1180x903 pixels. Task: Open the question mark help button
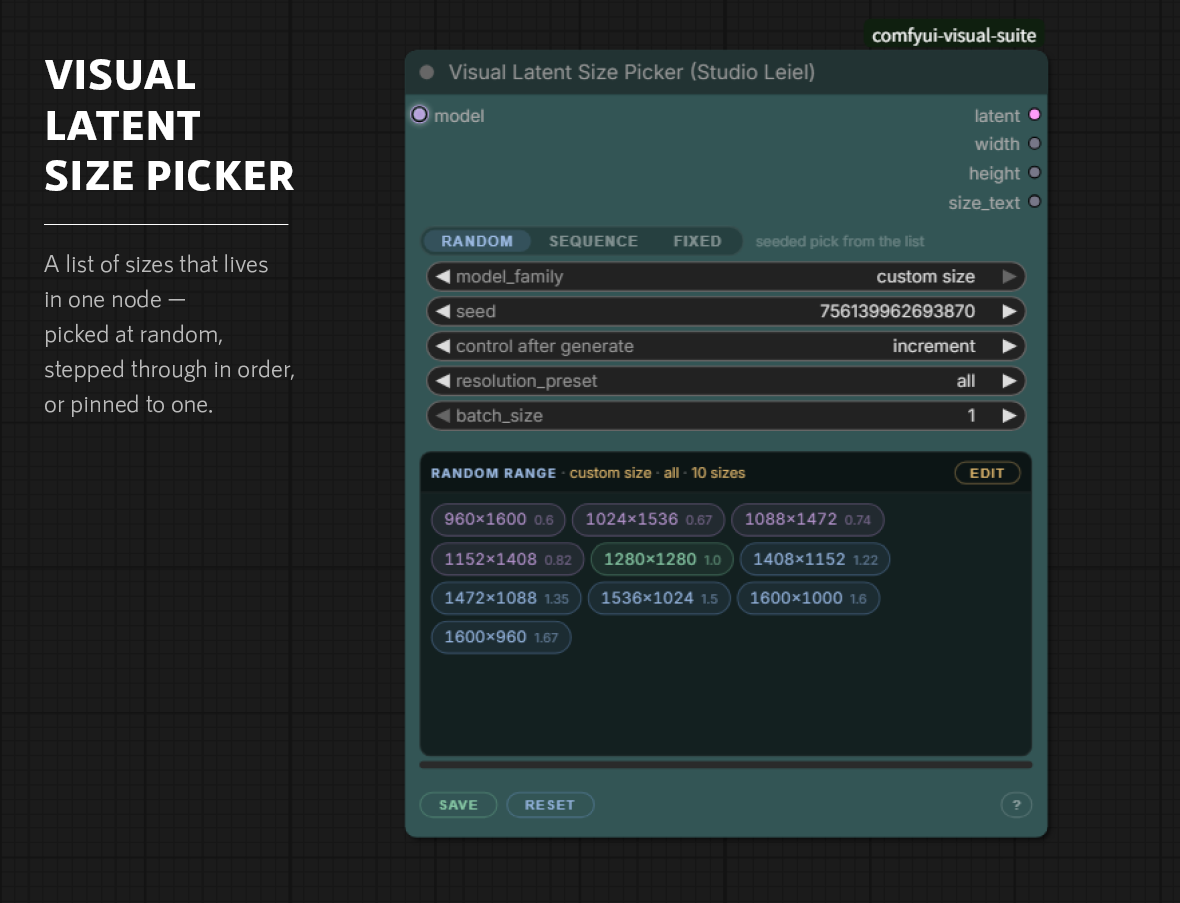[1016, 805]
